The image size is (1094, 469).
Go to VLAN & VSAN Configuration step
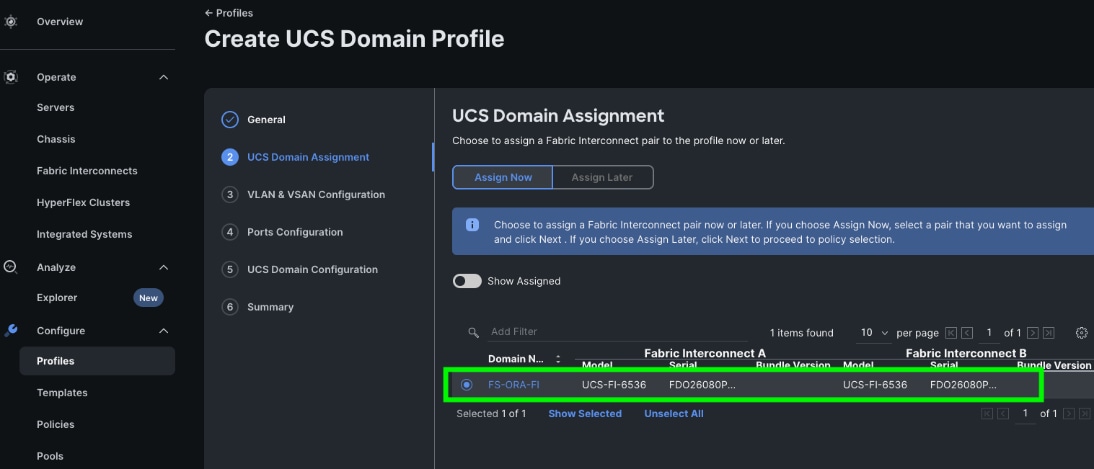(x=315, y=194)
